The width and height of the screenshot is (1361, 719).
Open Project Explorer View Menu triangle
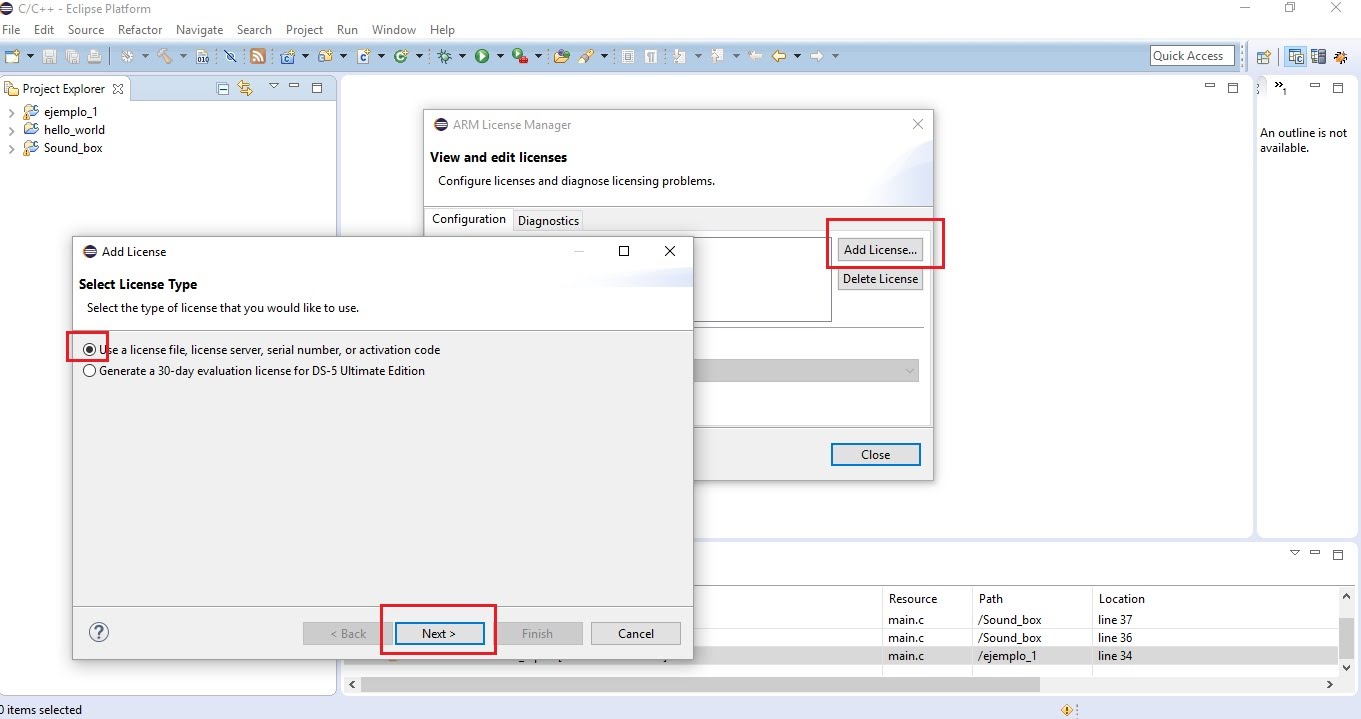point(274,87)
